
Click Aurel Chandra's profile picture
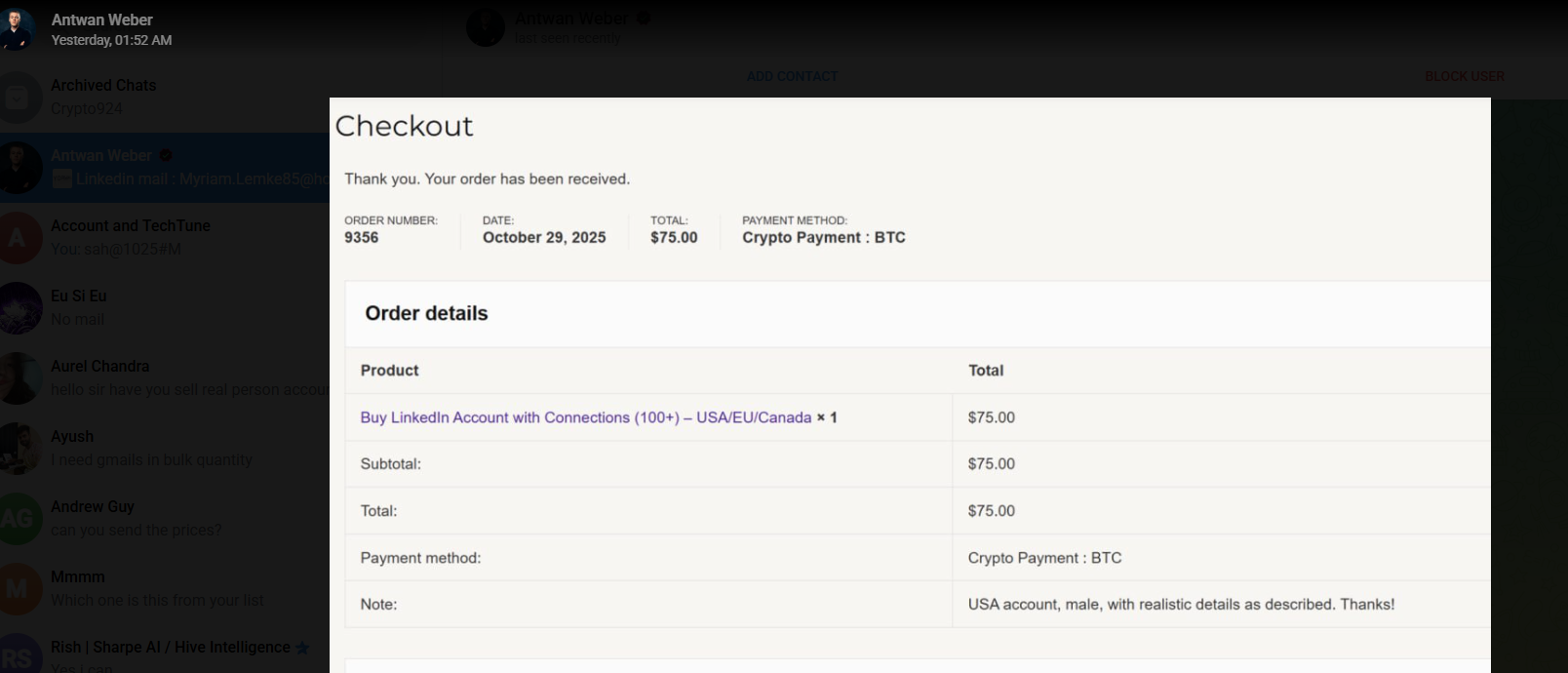(18, 378)
